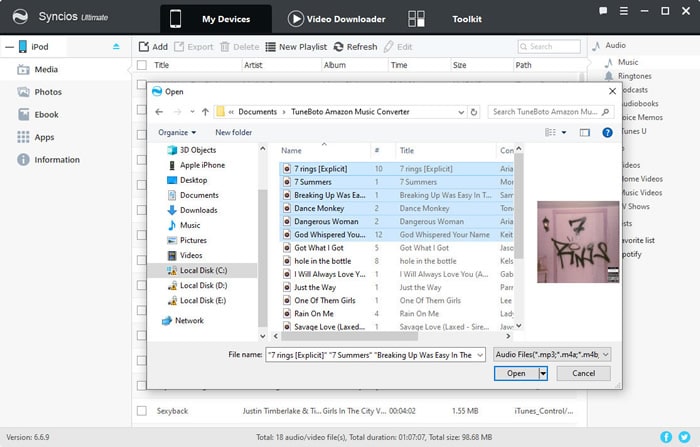Open the Audio Files type dropdown
The width and height of the screenshot is (700, 447).
point(552,355)
